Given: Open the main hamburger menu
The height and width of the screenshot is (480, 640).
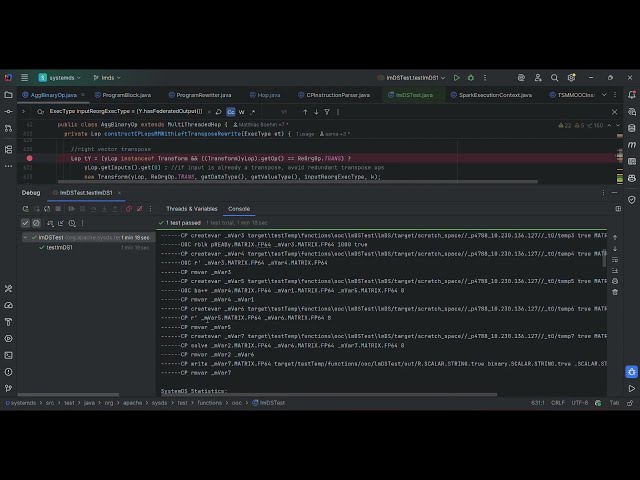Looking at the screenshot, I should (24, 77).
